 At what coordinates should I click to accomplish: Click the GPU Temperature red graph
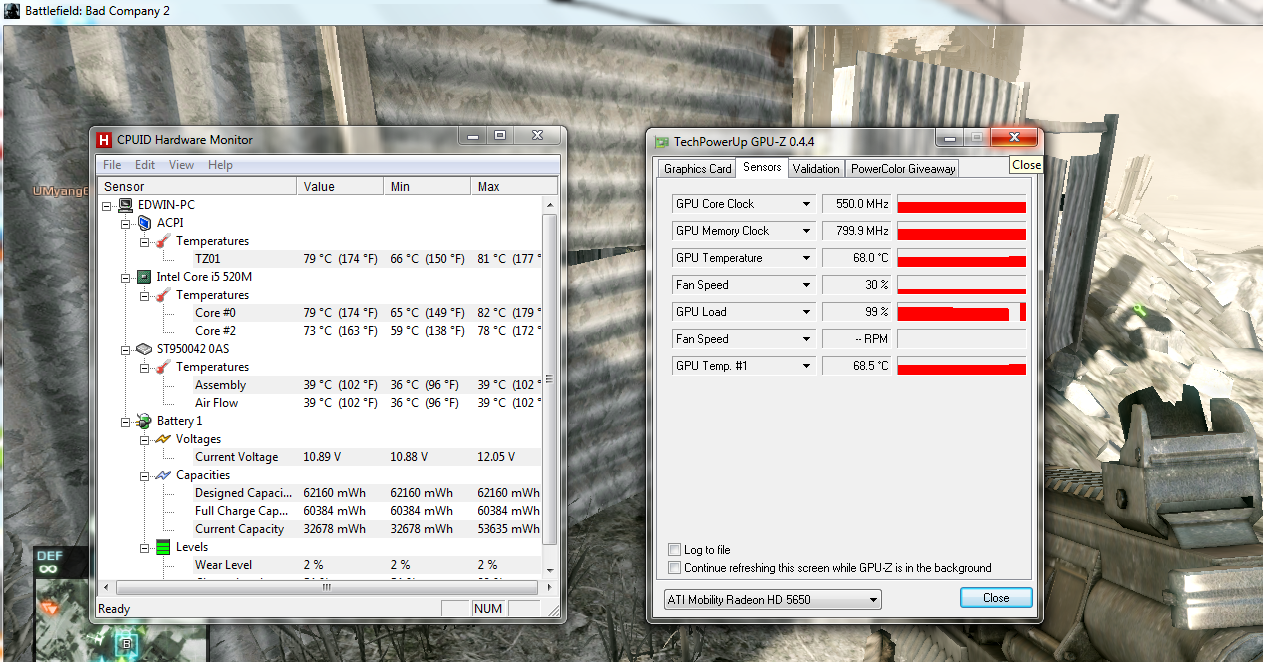coord(962,258)
